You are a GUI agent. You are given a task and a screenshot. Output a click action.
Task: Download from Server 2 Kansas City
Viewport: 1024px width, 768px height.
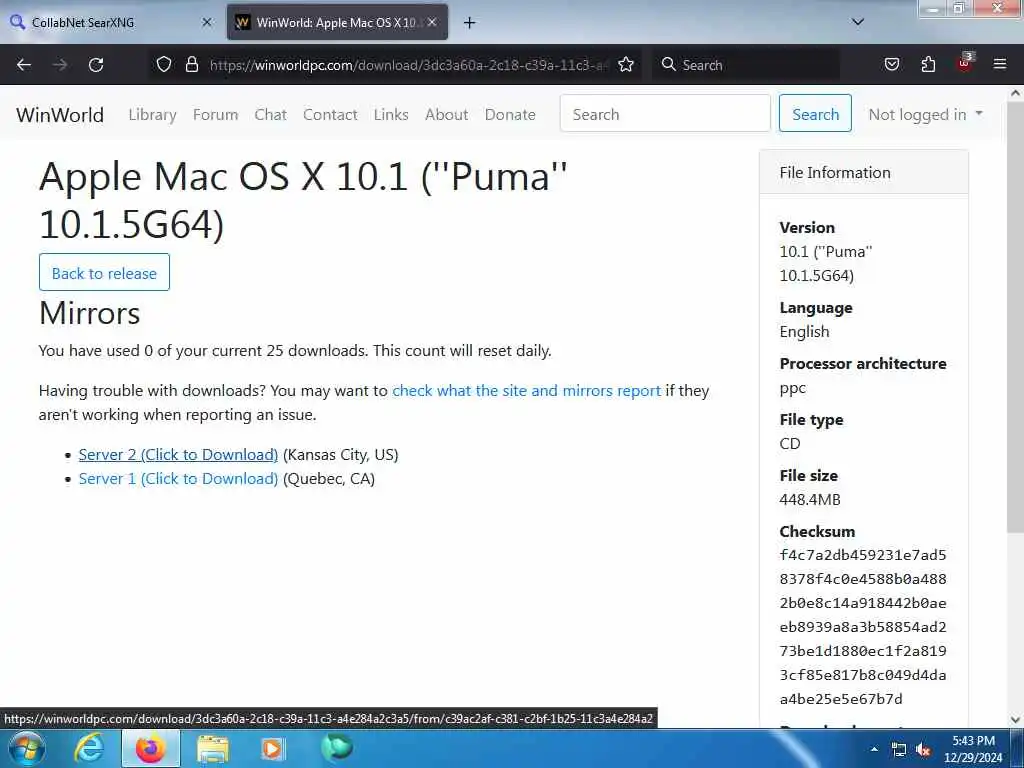(x=178, y=455)
